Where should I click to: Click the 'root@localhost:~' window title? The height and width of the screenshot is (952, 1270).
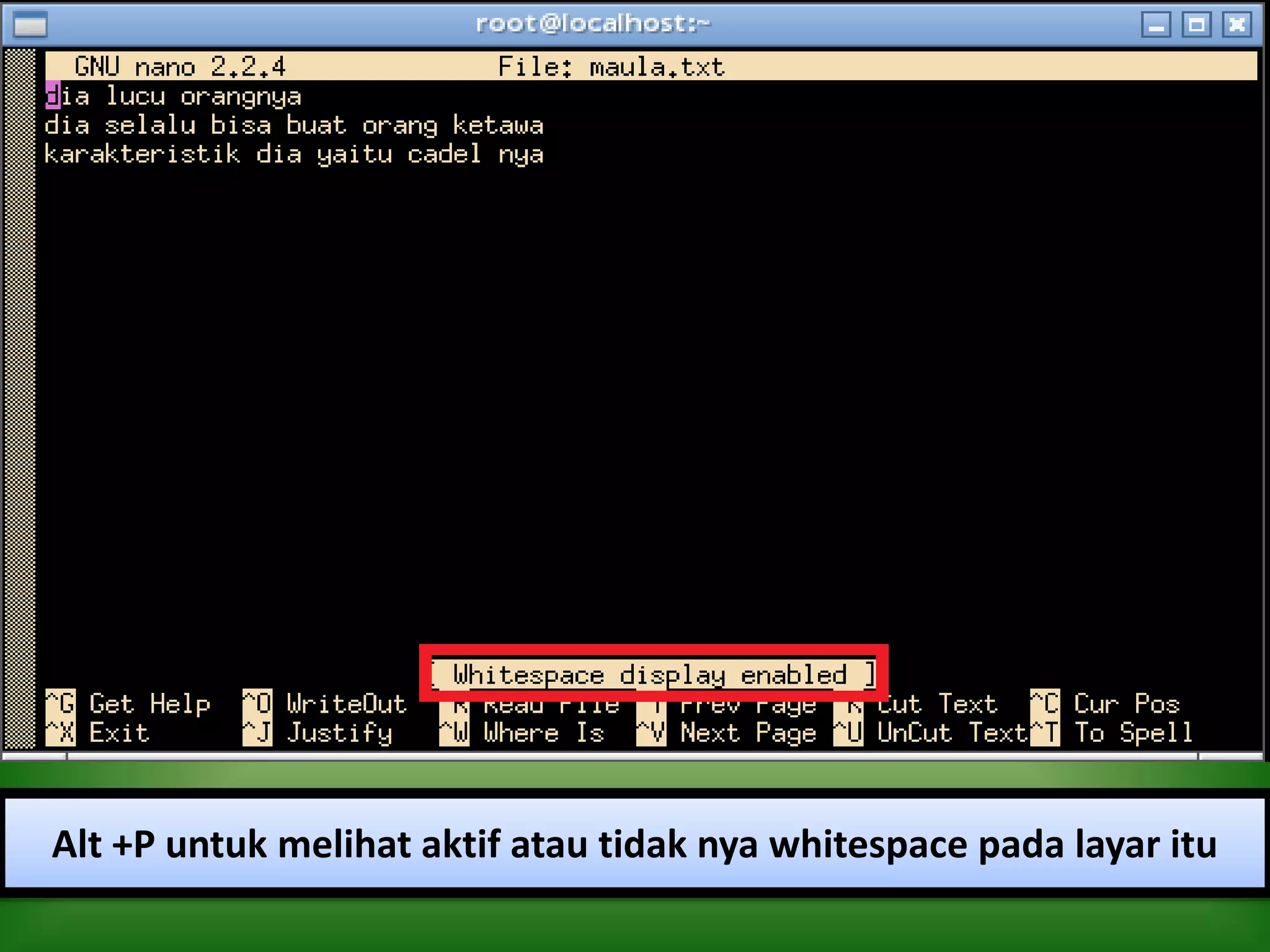point(593,24)
